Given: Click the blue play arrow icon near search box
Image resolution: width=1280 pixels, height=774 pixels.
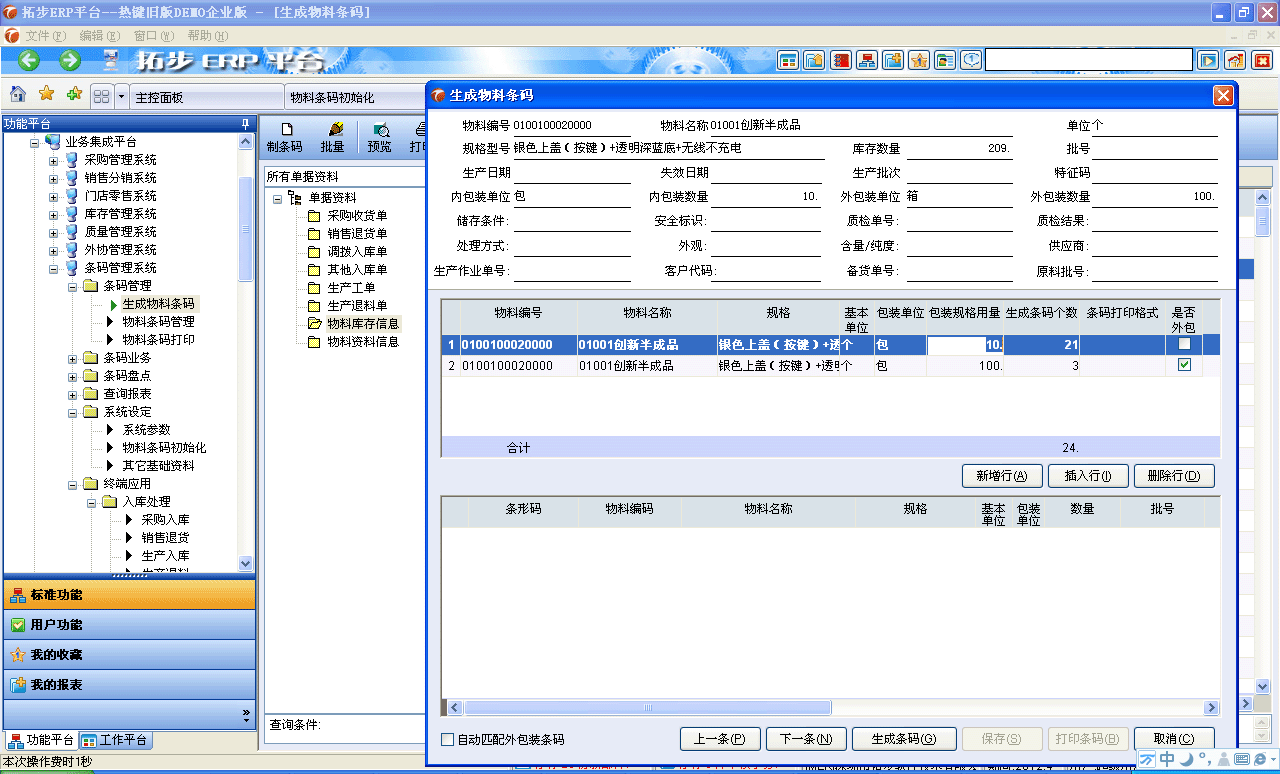Looking at the screenshot, I should pyautogui.click(x=1207, y=60).
